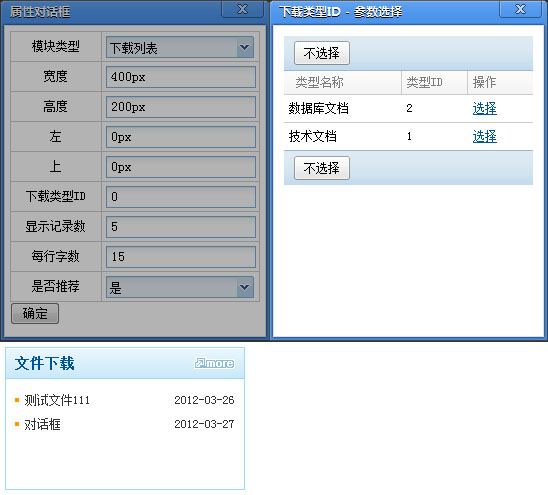Close the 下载类型ID 参数选择 dialog
Viewport: 548px width, 495px height.
click(520, 9)
